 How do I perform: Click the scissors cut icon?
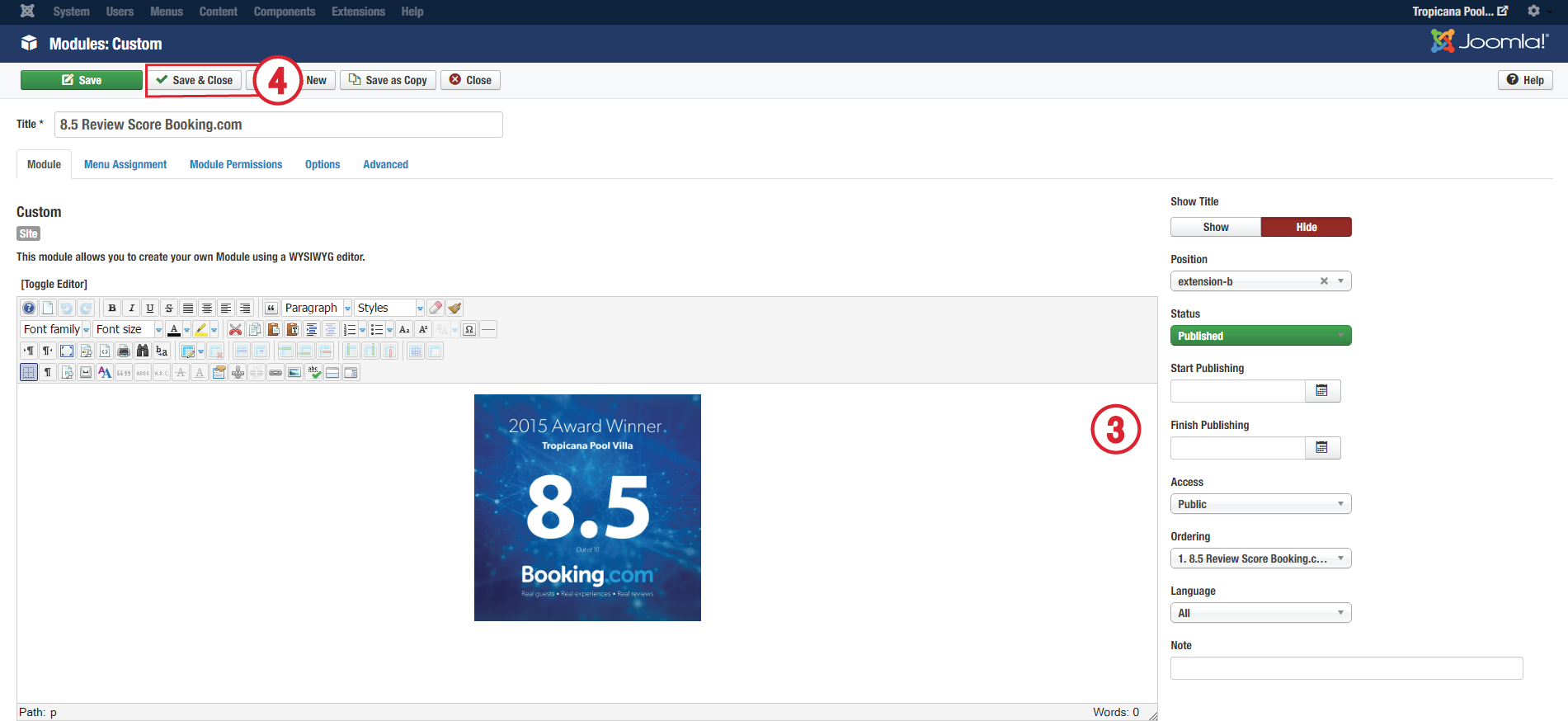(235, 329)
